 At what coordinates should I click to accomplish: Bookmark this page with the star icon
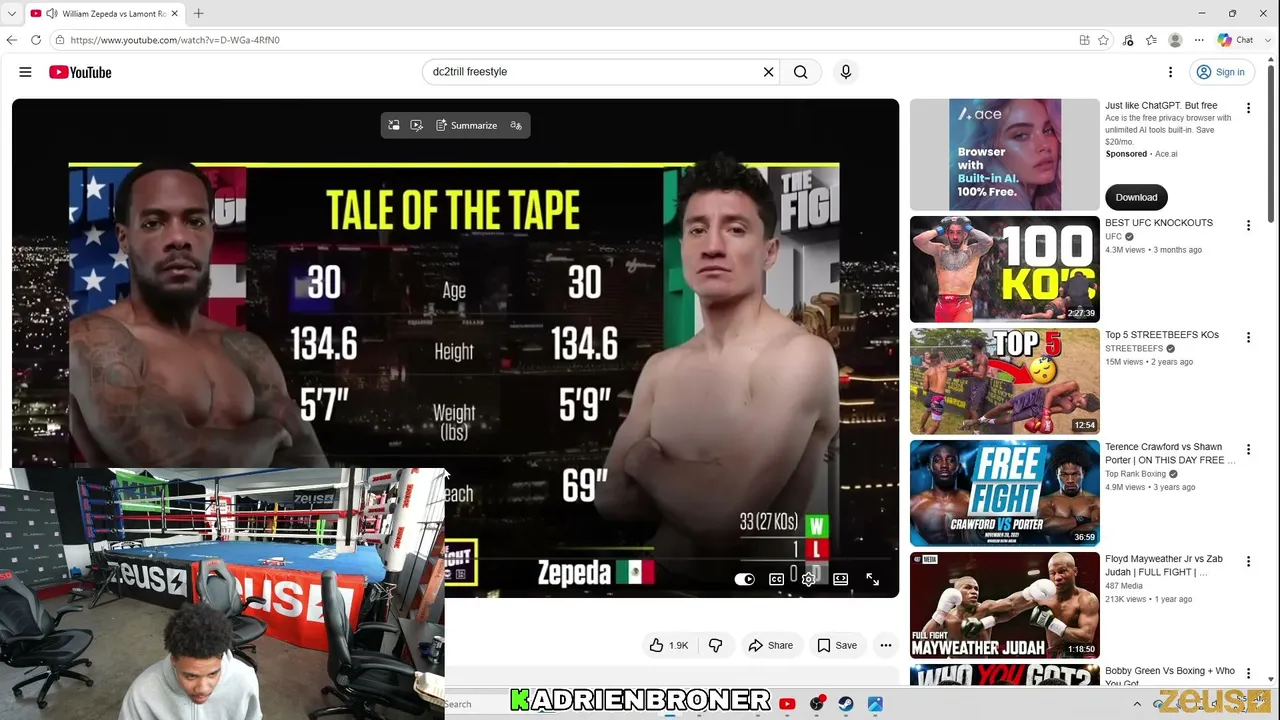click(1104, 40)
